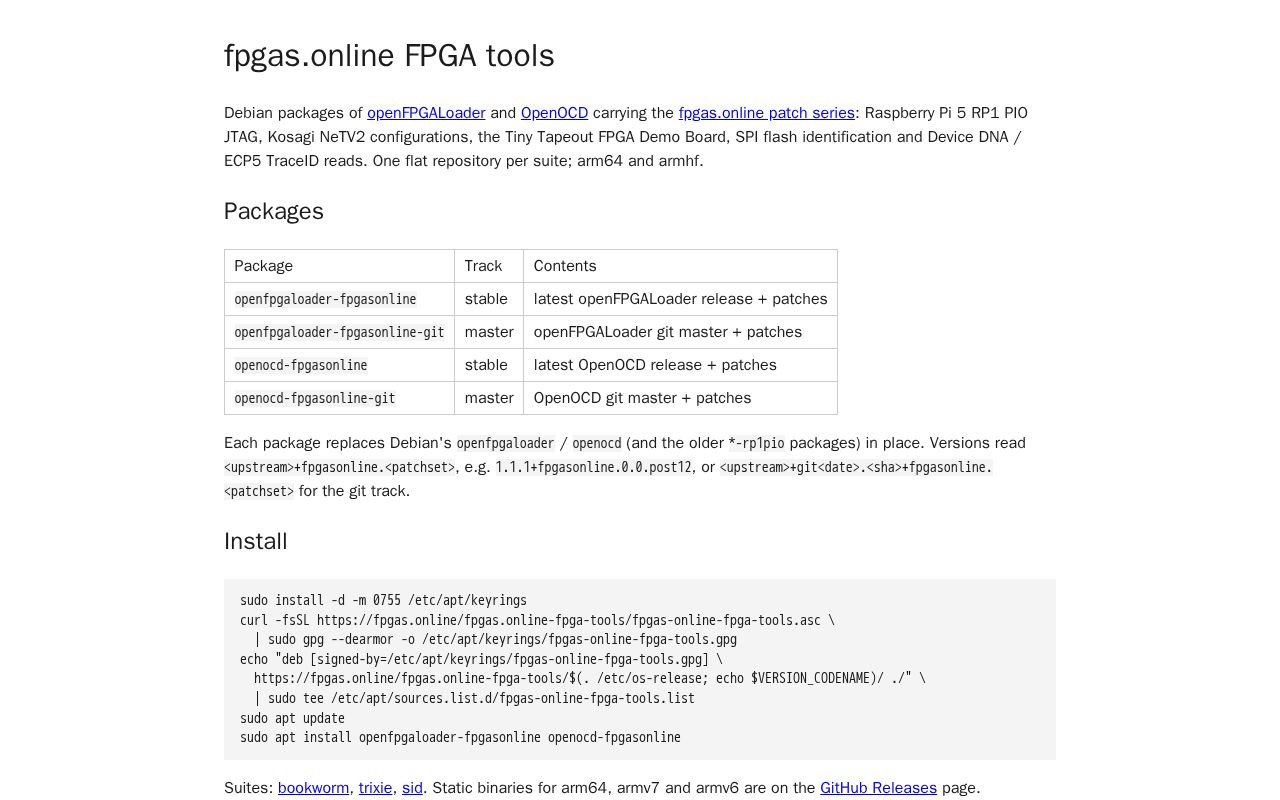Click the 'master' cell in openocd-fpgasonline-git row
The height and width of the screenshot is (800, 1280).
[x=489, y=398]
